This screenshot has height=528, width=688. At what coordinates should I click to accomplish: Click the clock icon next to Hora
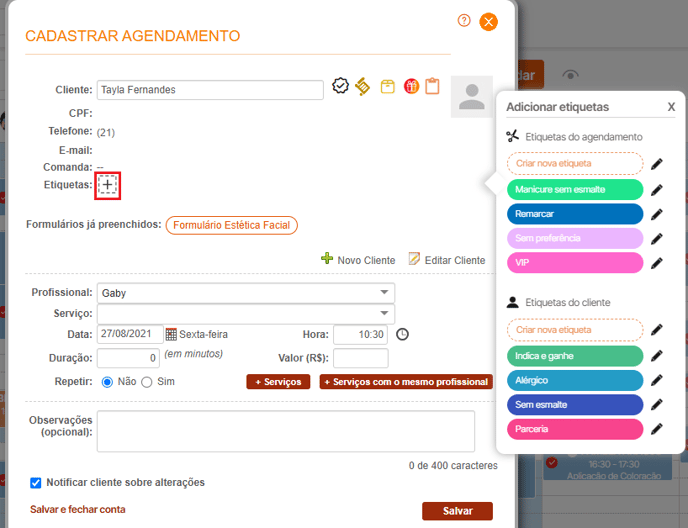403,334
